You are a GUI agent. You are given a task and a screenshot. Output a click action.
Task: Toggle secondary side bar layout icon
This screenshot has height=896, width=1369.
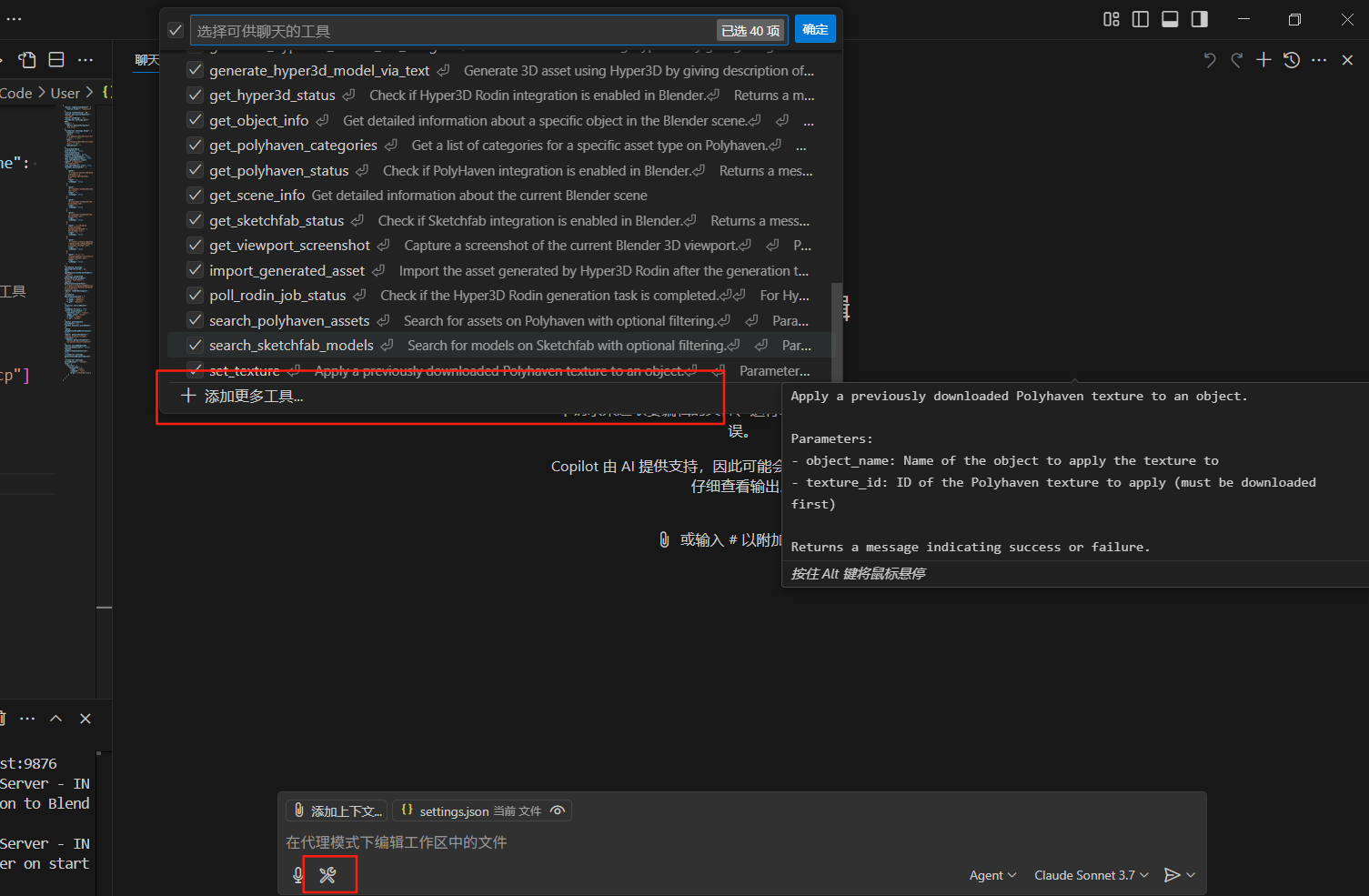coord(1200,19)
